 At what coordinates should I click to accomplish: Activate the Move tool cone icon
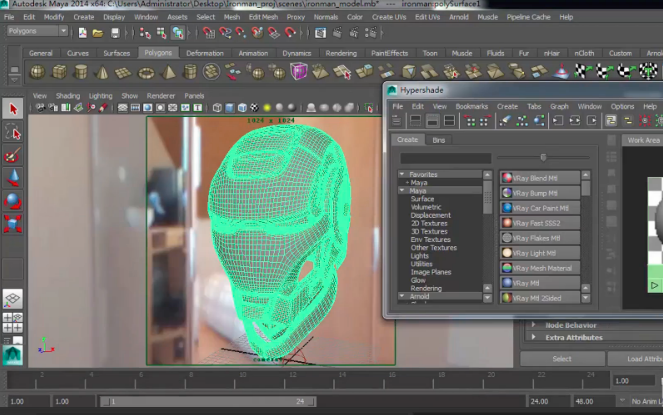pyautogui.click(x=13, y=178)
